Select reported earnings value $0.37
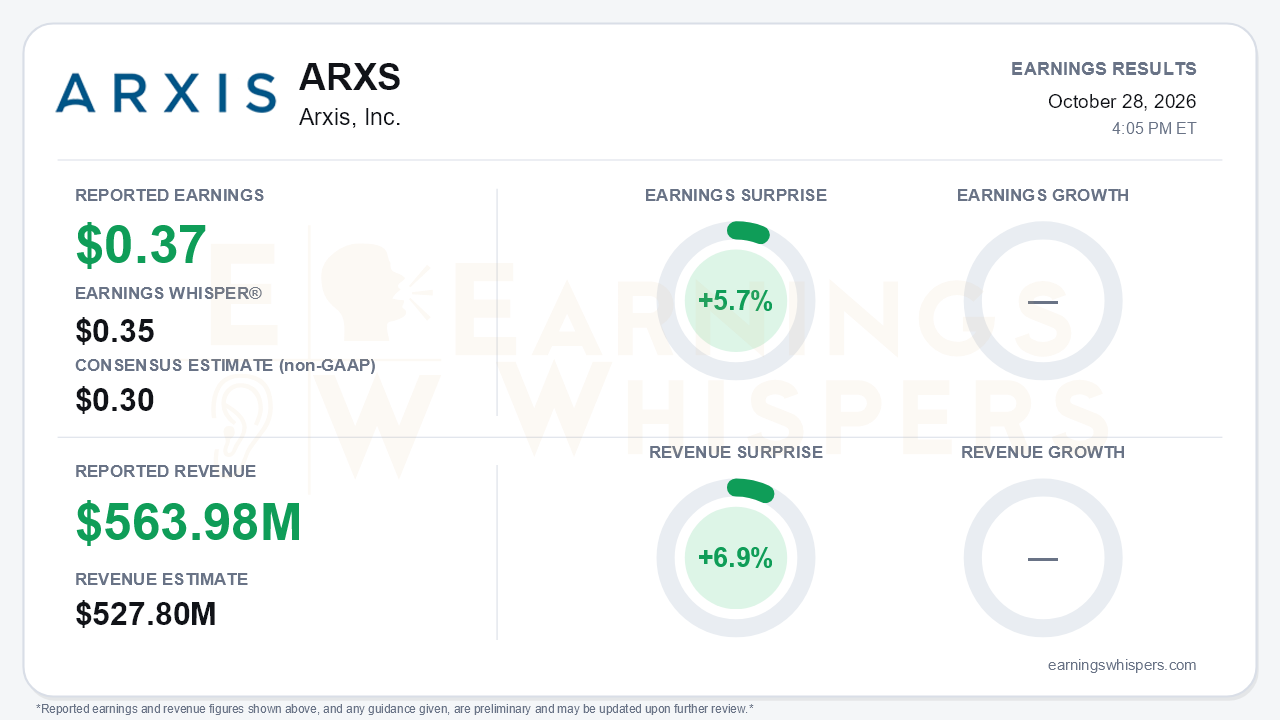 141,245
